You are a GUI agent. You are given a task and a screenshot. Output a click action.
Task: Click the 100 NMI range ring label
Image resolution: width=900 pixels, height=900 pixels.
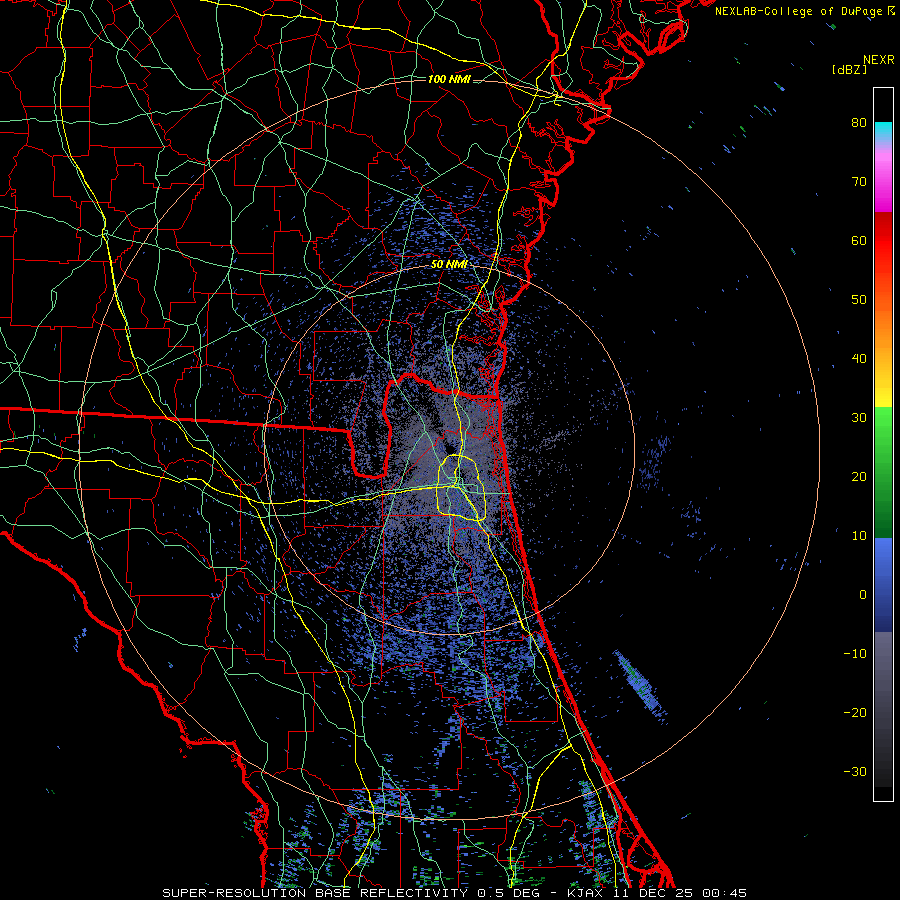tap(449, 79)
